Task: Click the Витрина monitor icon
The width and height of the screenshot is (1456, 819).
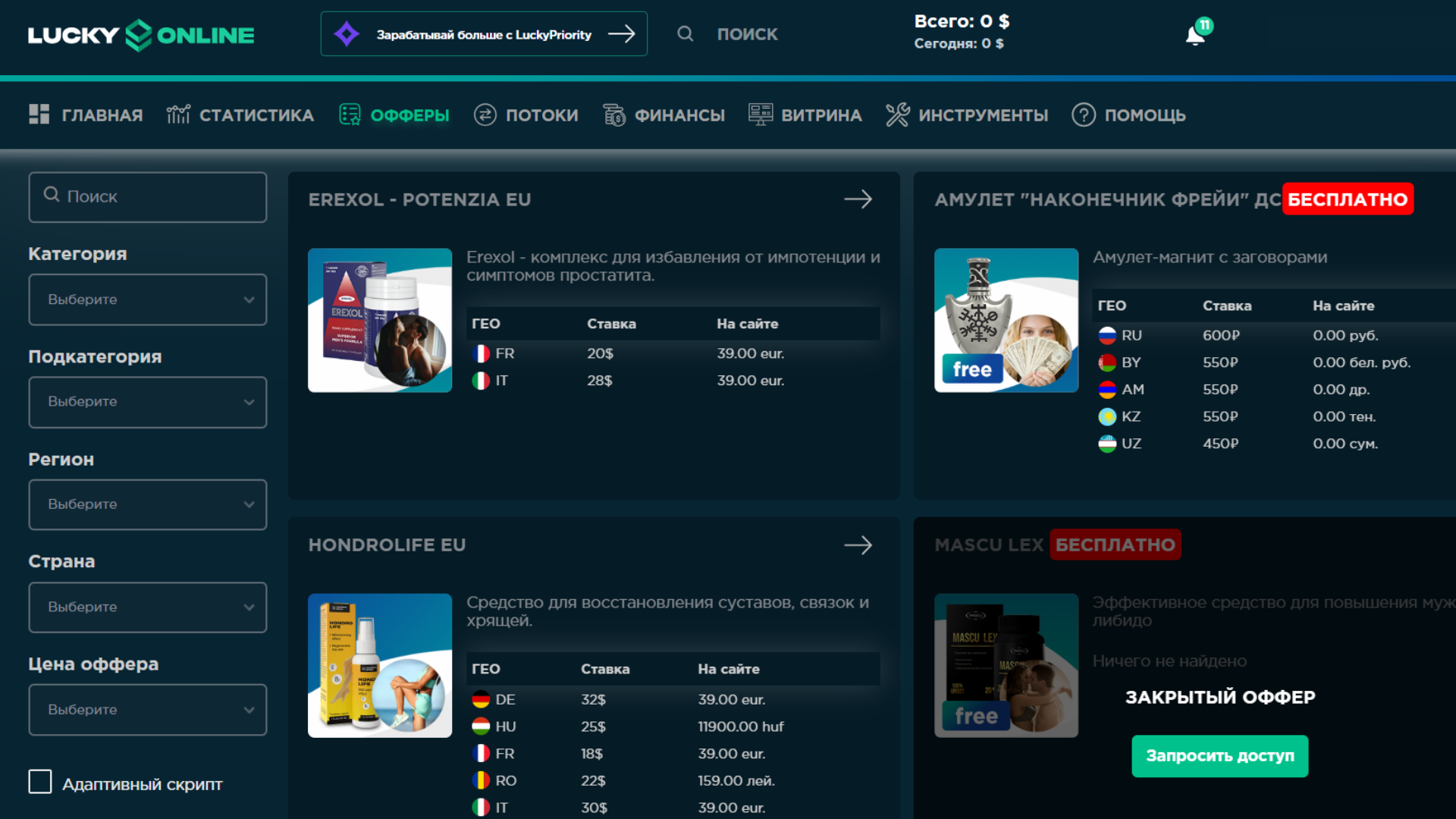Action: [761, 115]
